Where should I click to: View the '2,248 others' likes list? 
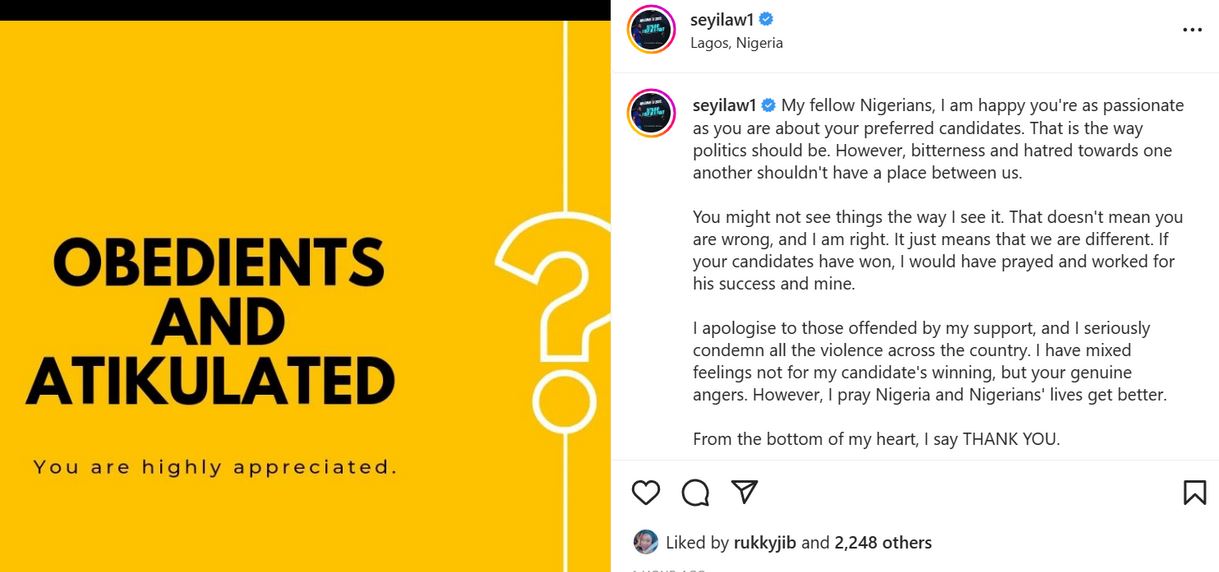coord(883,543)
